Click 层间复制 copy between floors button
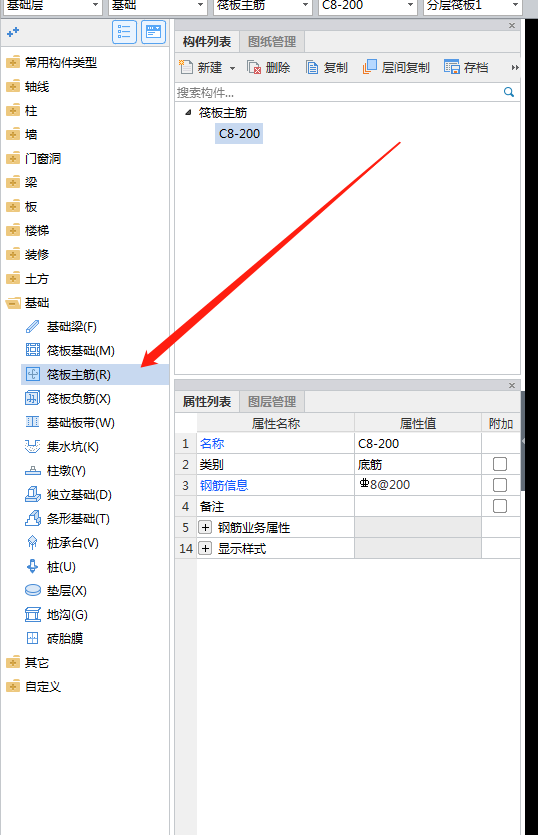Image resolution: width=538 pixels, height=835 pixels. [x=396, y=67]
